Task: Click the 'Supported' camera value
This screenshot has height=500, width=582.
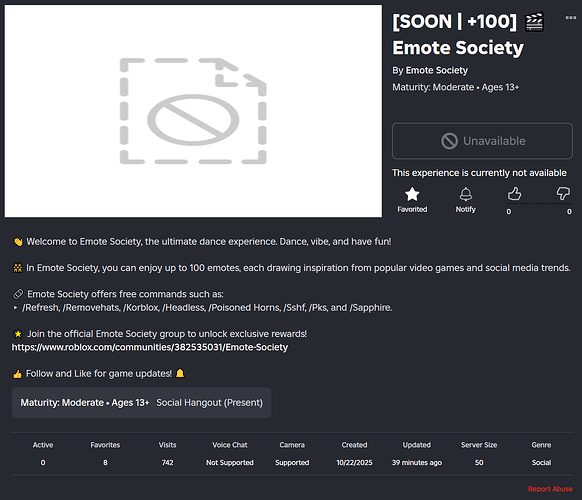Action: tap(292, 463)
